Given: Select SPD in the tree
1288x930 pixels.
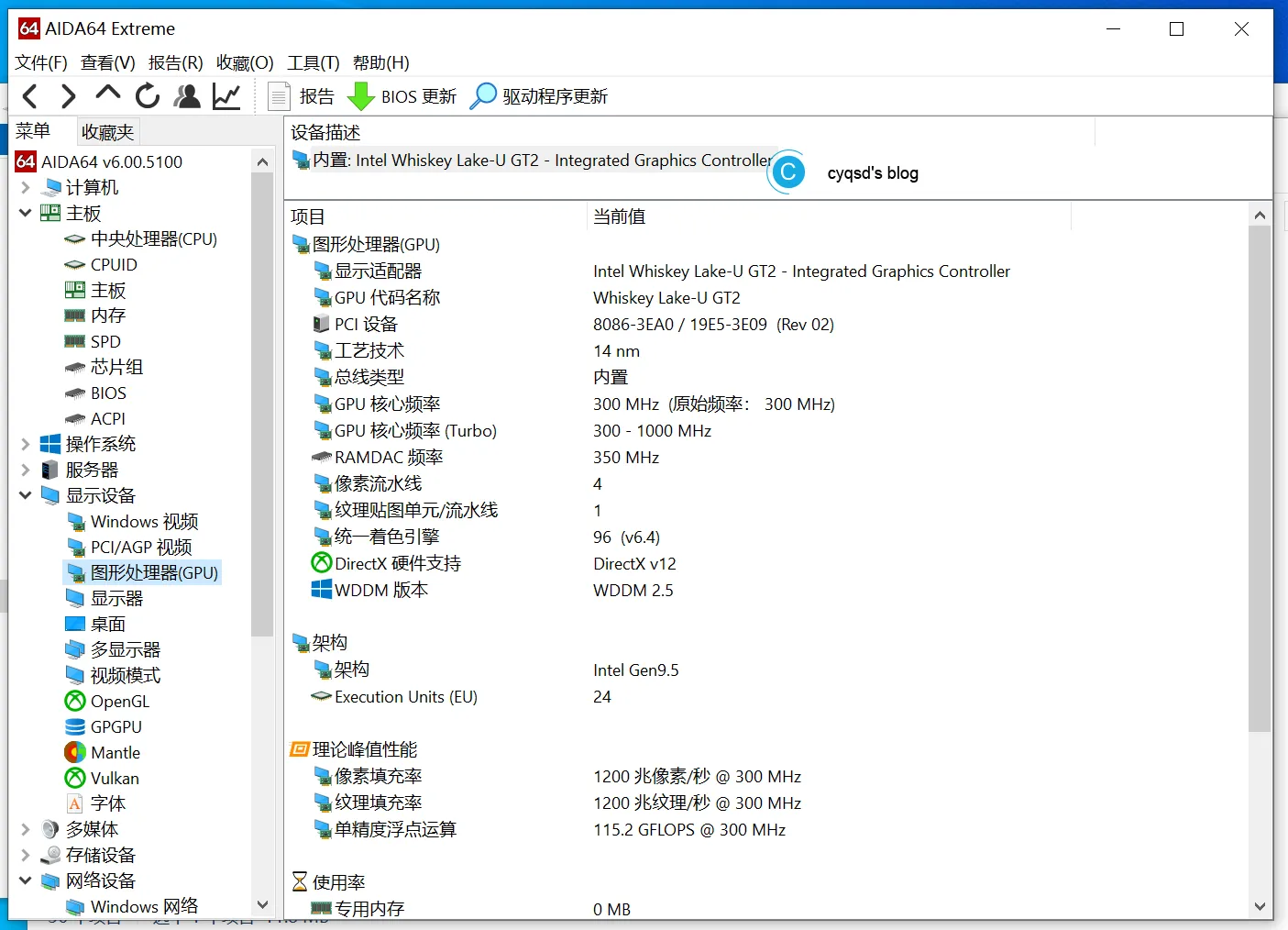Looking at the screenshot, I should click(94, 341).
